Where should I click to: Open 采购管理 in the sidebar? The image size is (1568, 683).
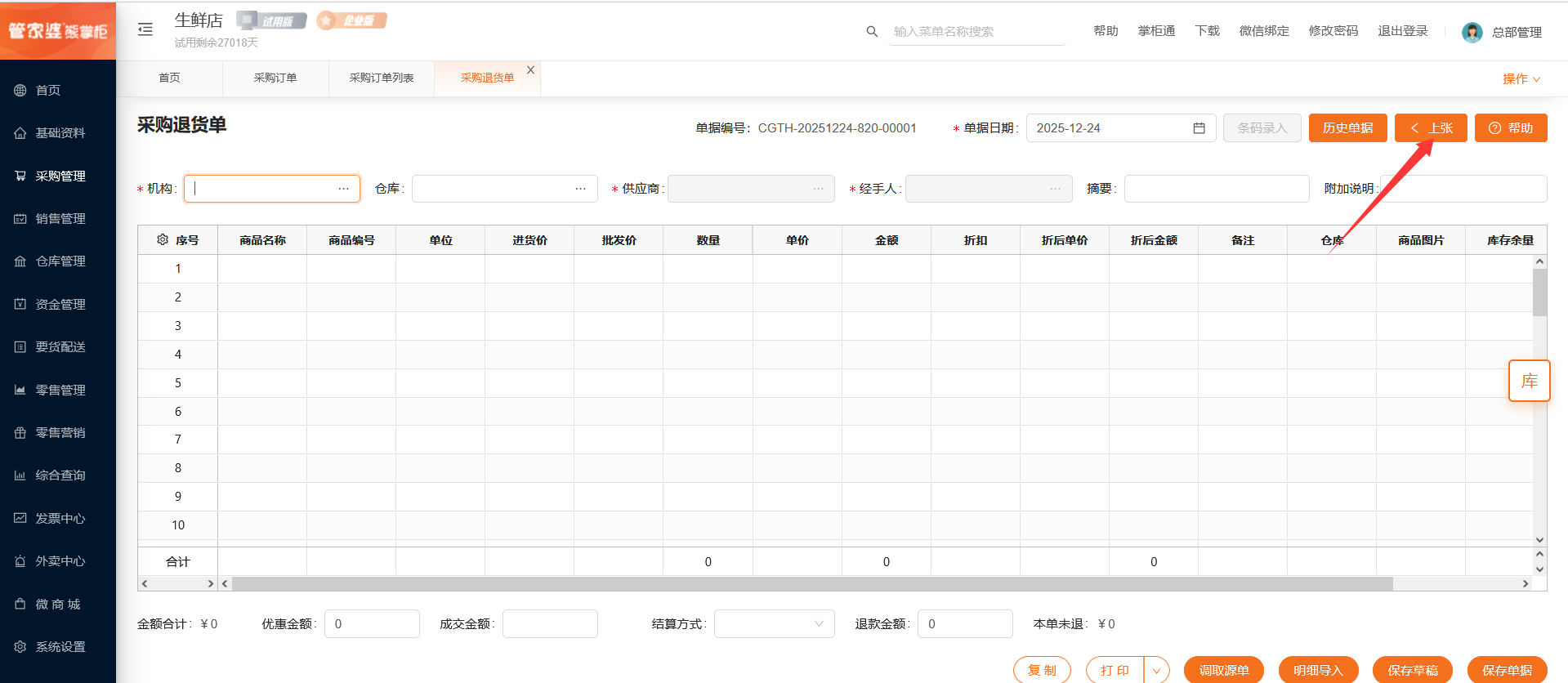click(x=60, y=176)
